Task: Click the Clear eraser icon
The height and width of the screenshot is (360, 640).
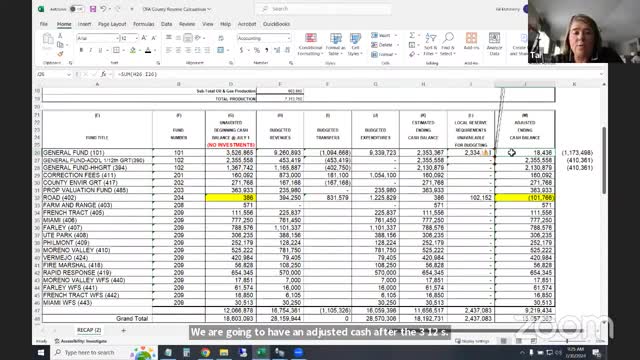Action: coord(412,54)
